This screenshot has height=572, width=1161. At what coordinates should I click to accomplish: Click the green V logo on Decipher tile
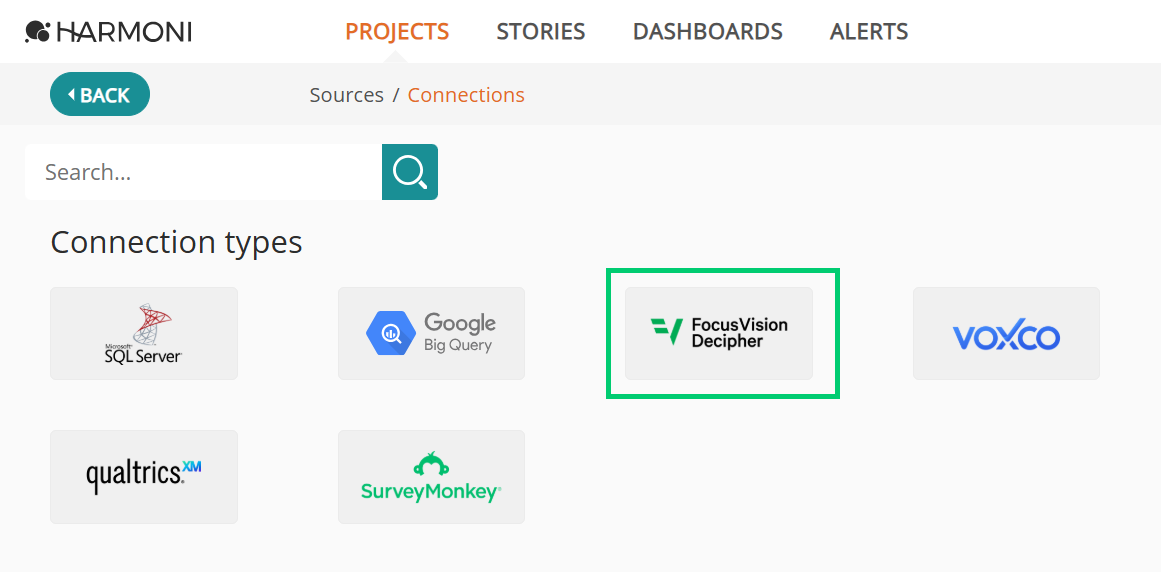tap(667, 332)
